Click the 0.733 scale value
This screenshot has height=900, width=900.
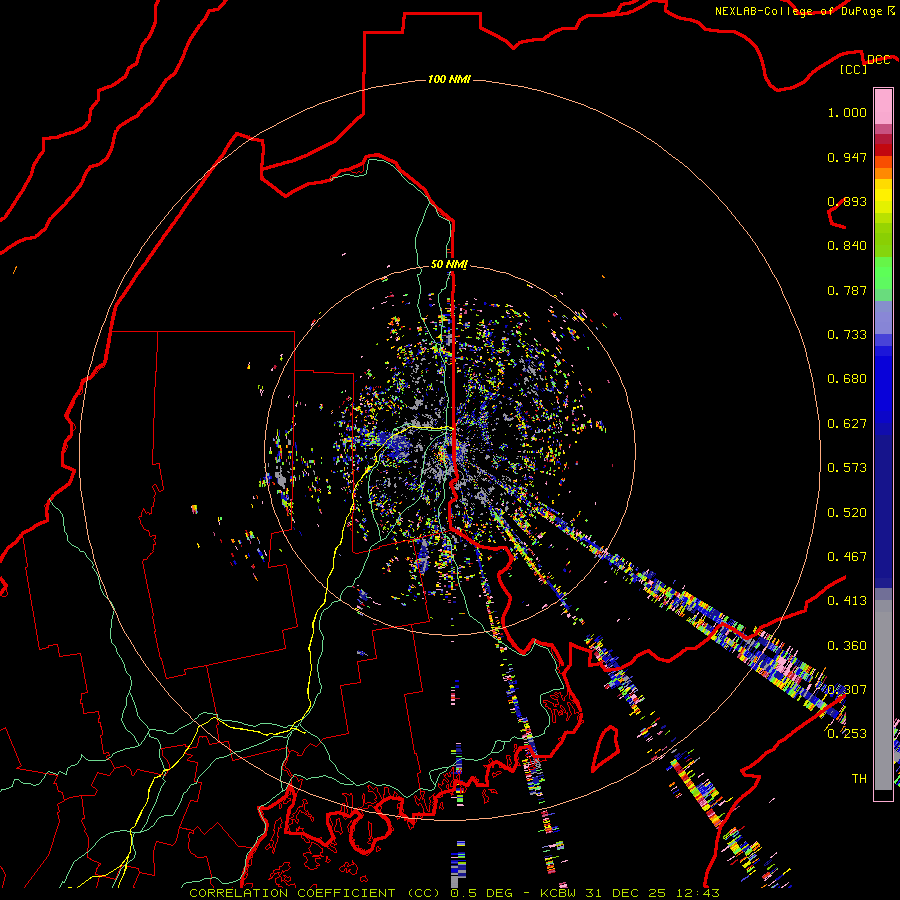847,335
